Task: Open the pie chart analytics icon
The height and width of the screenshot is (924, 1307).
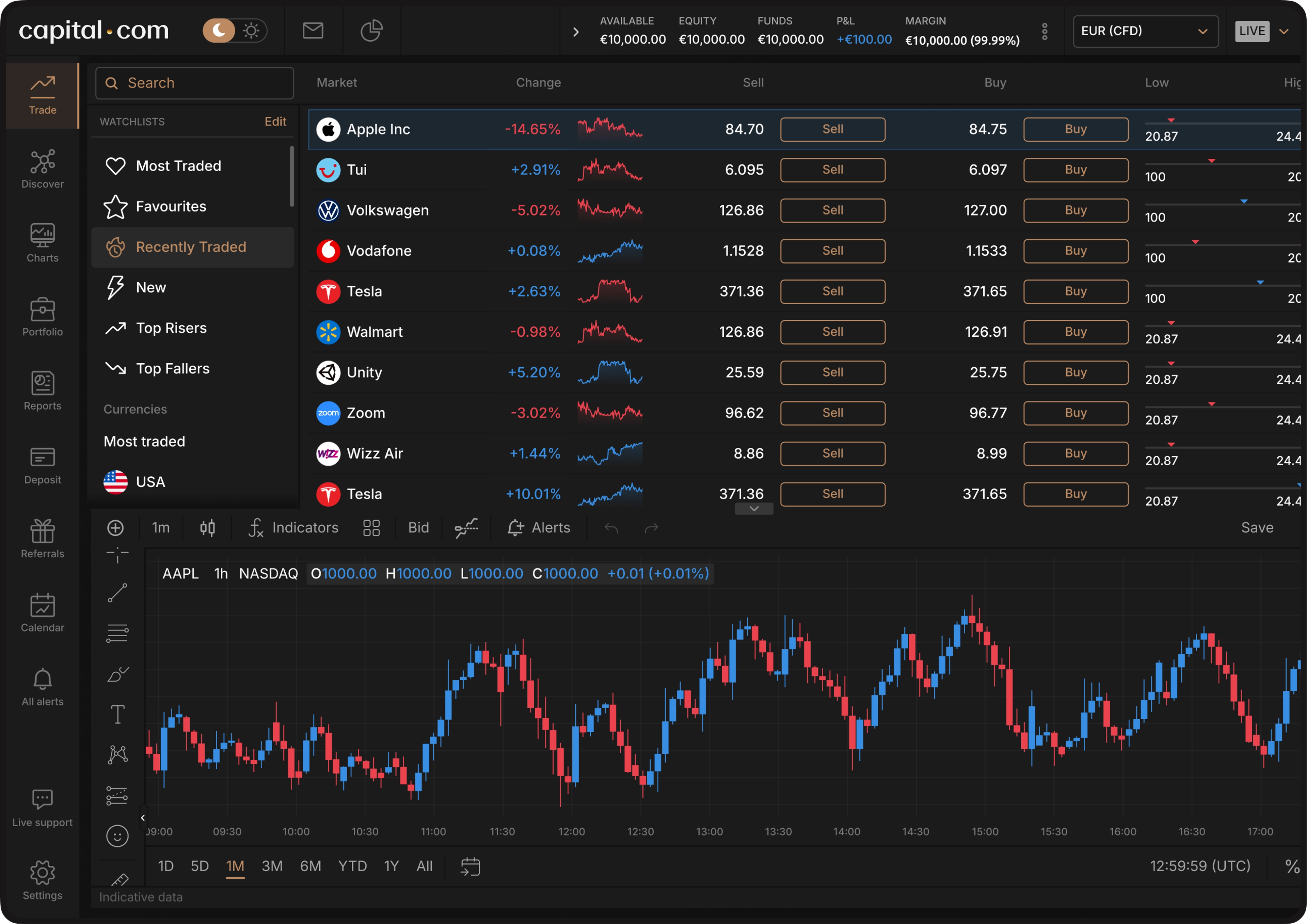Action: coord(371,30)
